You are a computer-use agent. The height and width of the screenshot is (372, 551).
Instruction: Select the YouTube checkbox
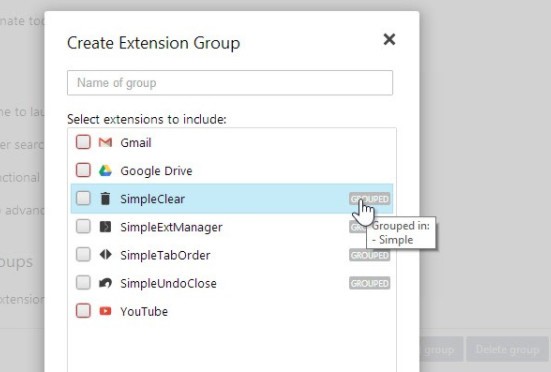tap(83, 311)
